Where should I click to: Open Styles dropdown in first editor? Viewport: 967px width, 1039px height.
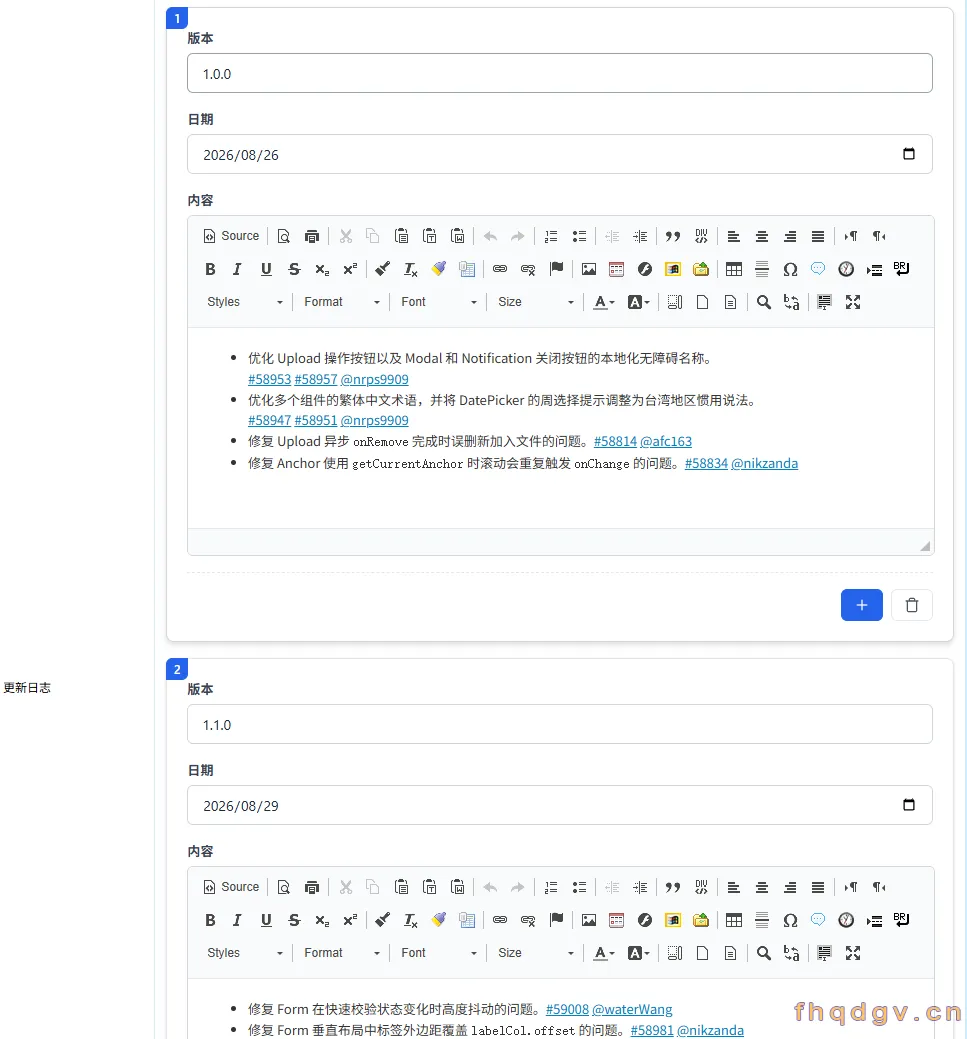245,302
